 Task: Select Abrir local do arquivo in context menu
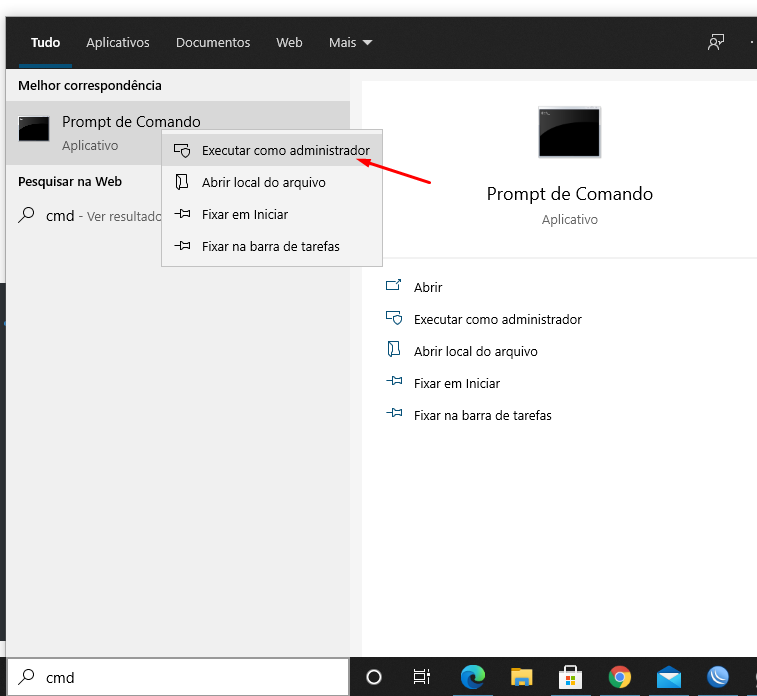click(x=263, y=183)
